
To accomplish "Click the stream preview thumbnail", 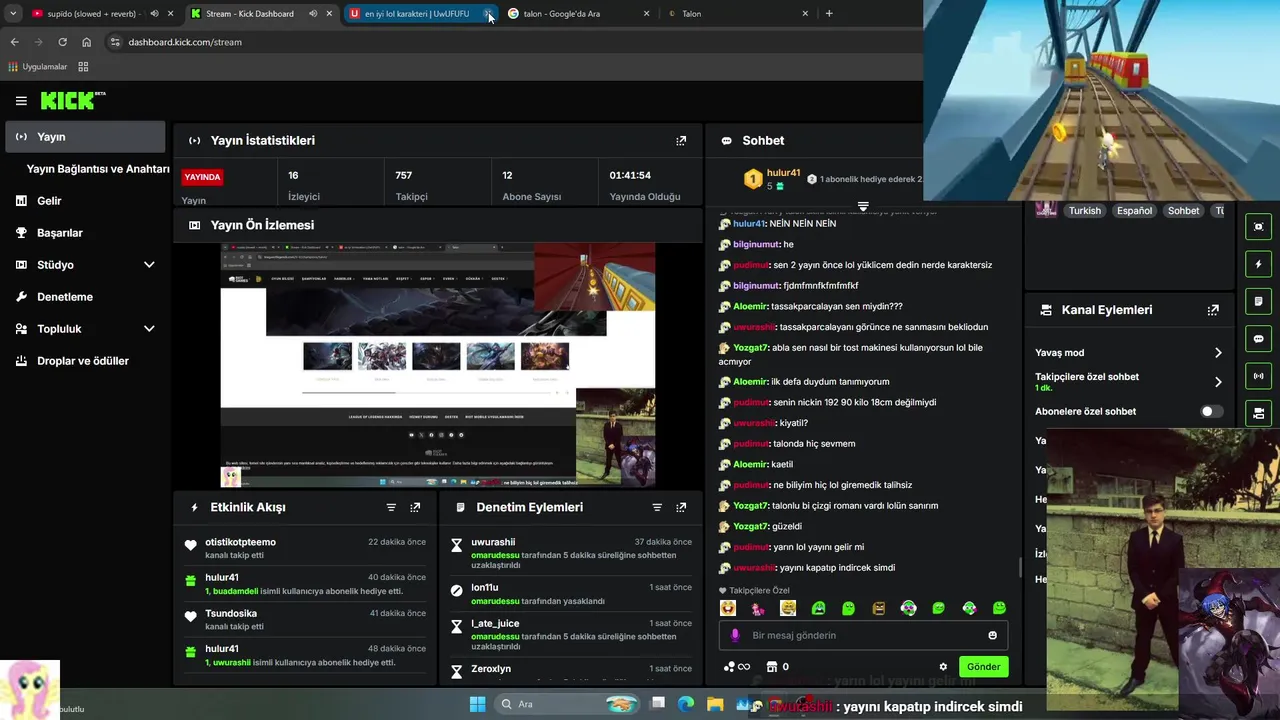I will (438, 365).
